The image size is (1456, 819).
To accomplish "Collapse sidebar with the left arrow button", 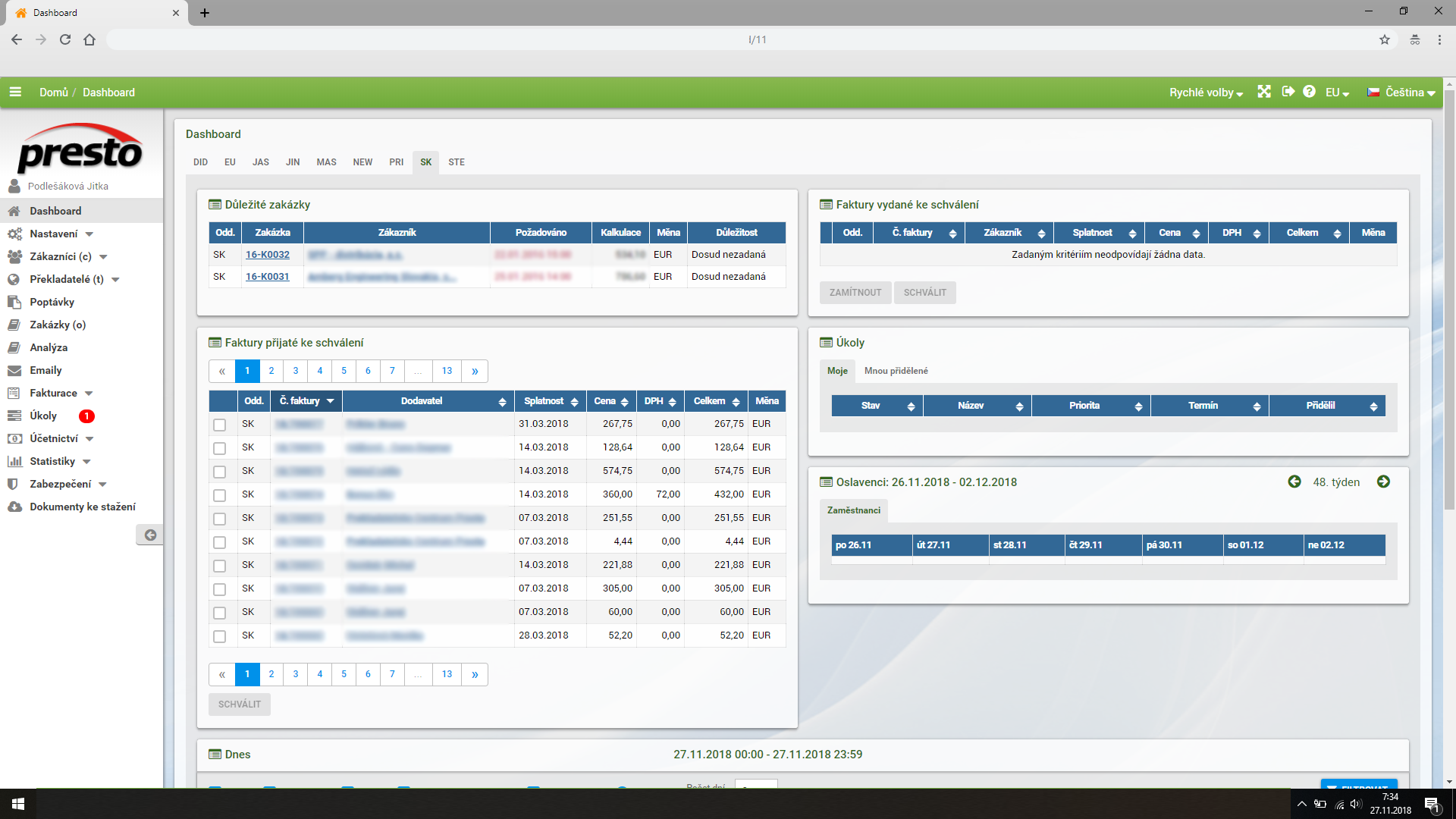I will (x=150, y=535).
